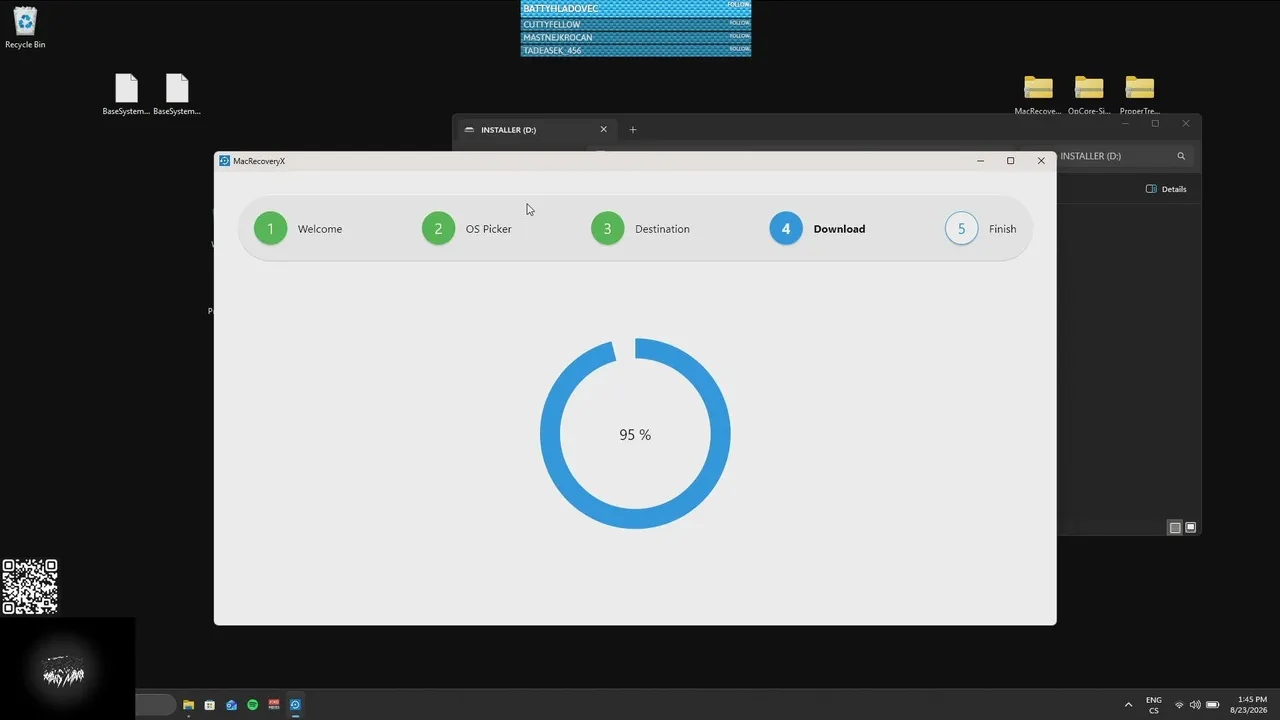Image resolution: width=1280 pixels, height=720 pixels.
Task: Switch Explorer to the details list view icon
Action: coord(1175,527)
